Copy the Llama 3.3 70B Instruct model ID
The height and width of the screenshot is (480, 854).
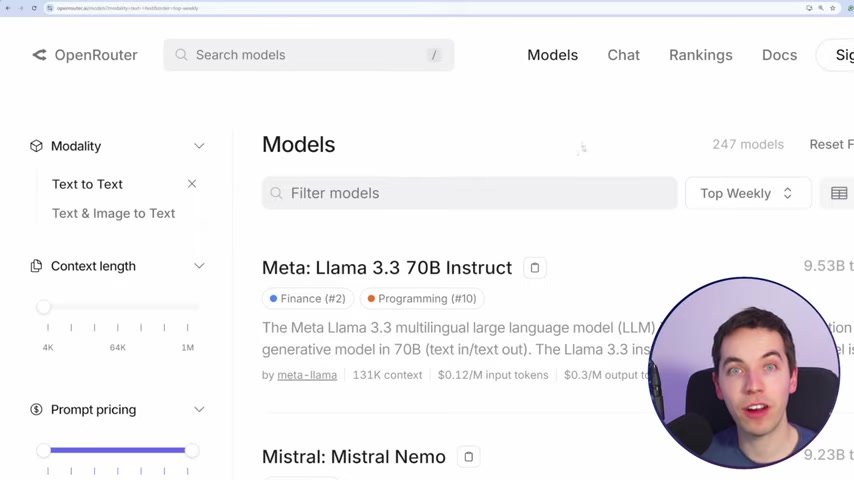(x=535, y=268)
